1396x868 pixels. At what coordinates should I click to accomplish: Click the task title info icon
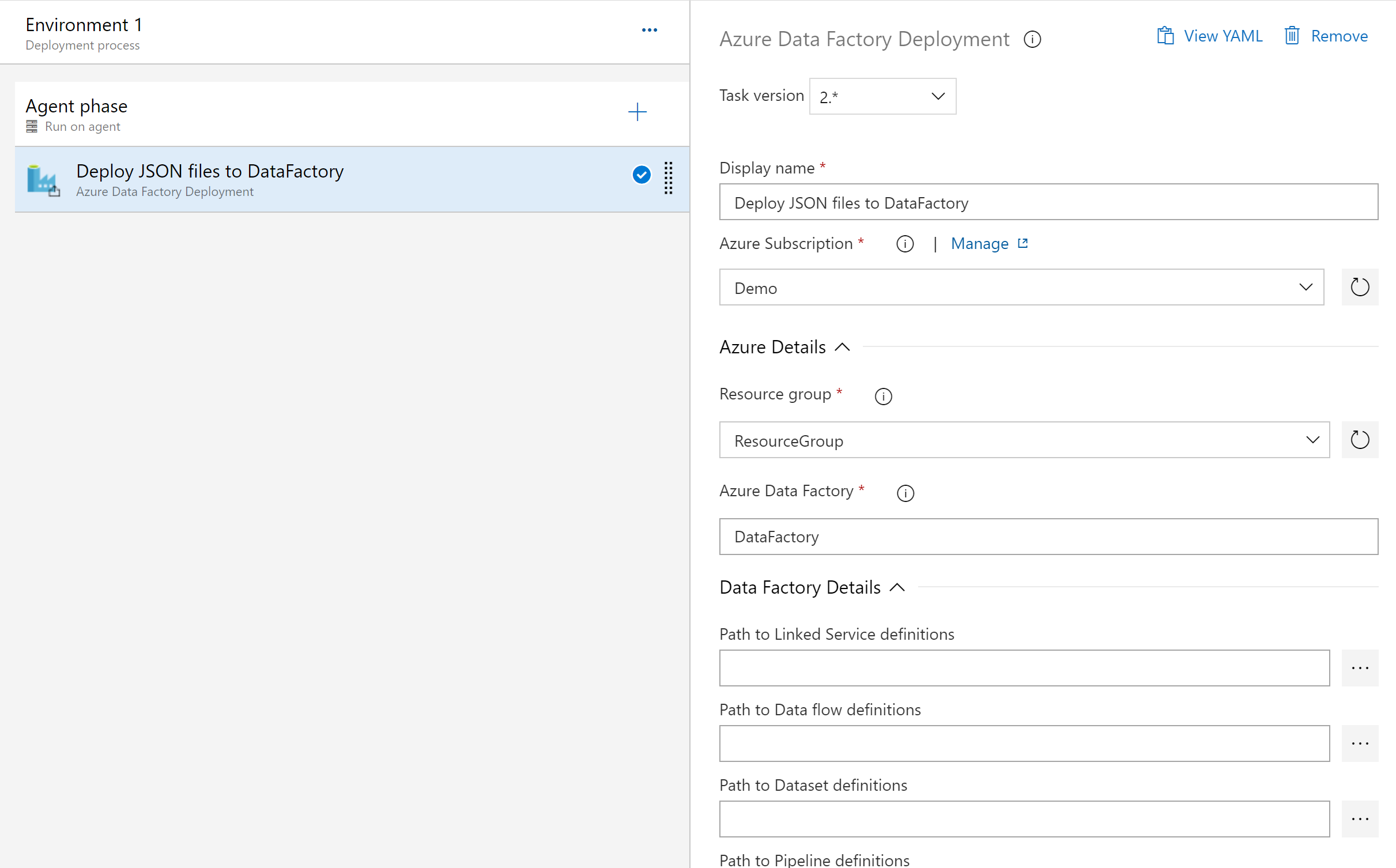coord(1032,39)
